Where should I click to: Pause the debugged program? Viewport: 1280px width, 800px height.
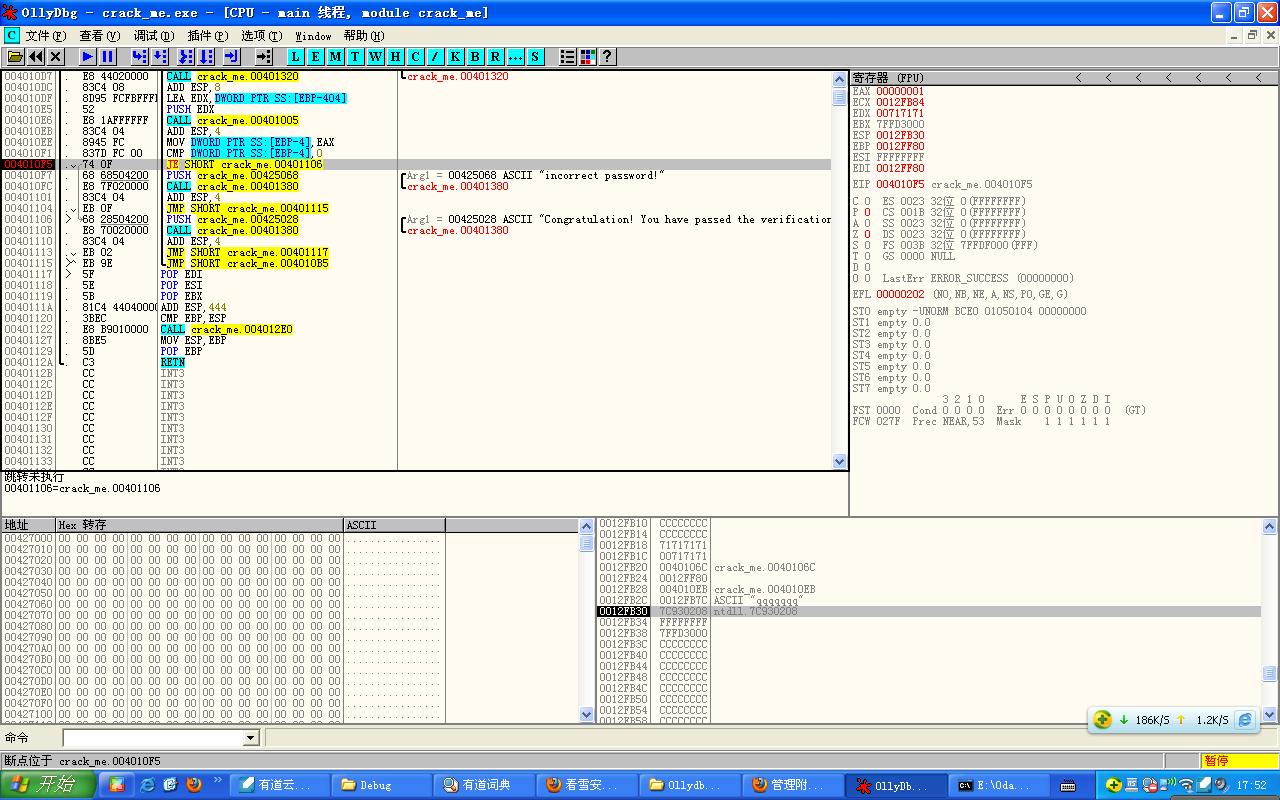click(108, 57)
